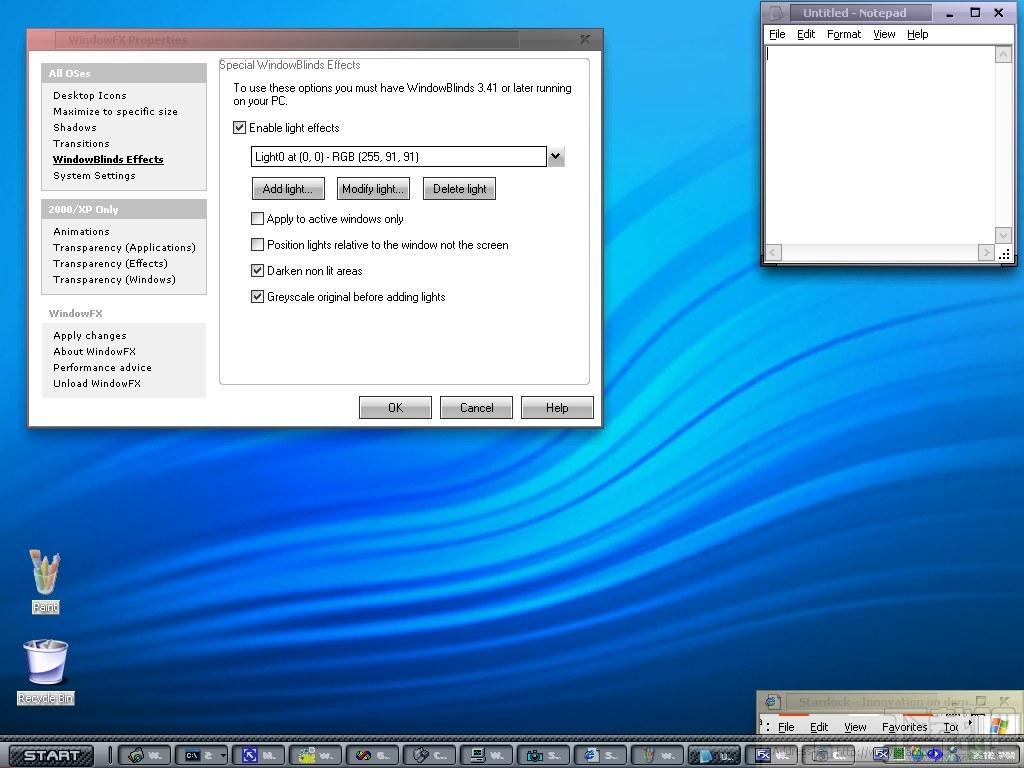This screenshot has height=768, width=1024.
Task: Open the Shadows settings page
Action: [74, 127]
